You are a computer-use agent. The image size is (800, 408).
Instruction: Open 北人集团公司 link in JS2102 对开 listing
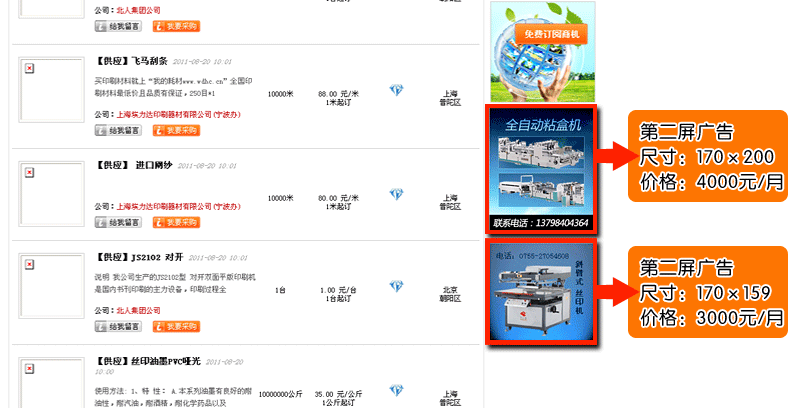138,311
